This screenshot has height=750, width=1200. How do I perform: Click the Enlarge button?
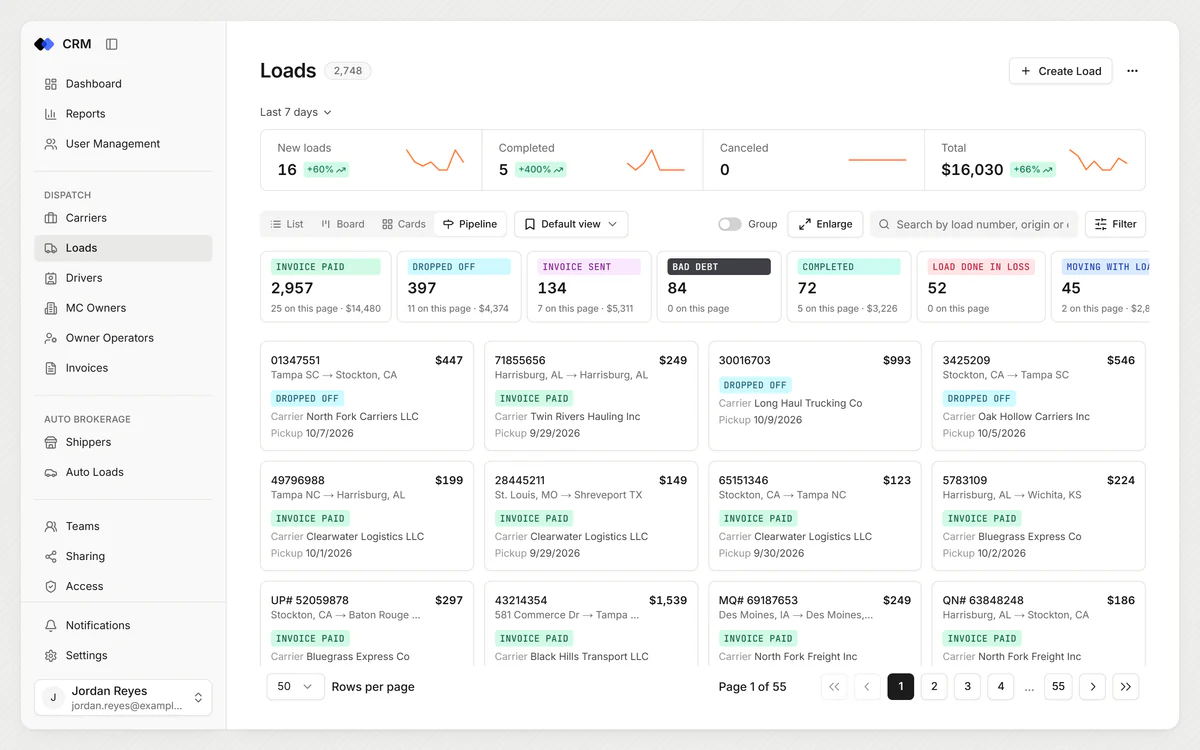[x=826, y=224]
